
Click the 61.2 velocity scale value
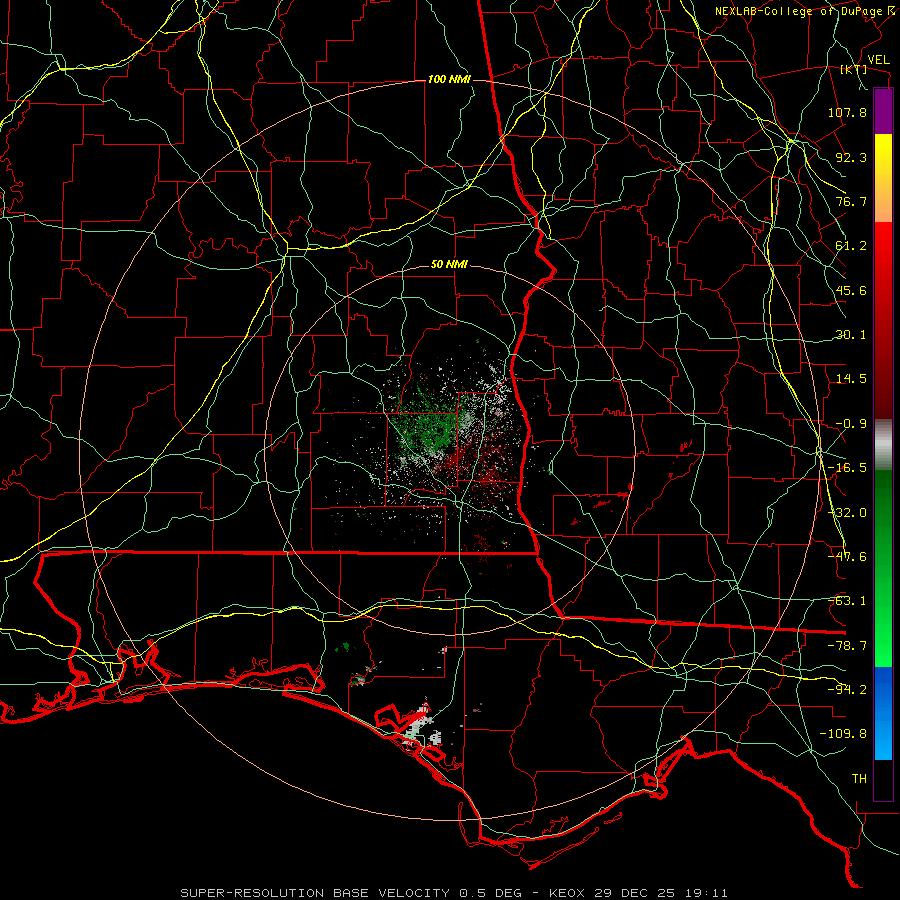click(851, 246)
